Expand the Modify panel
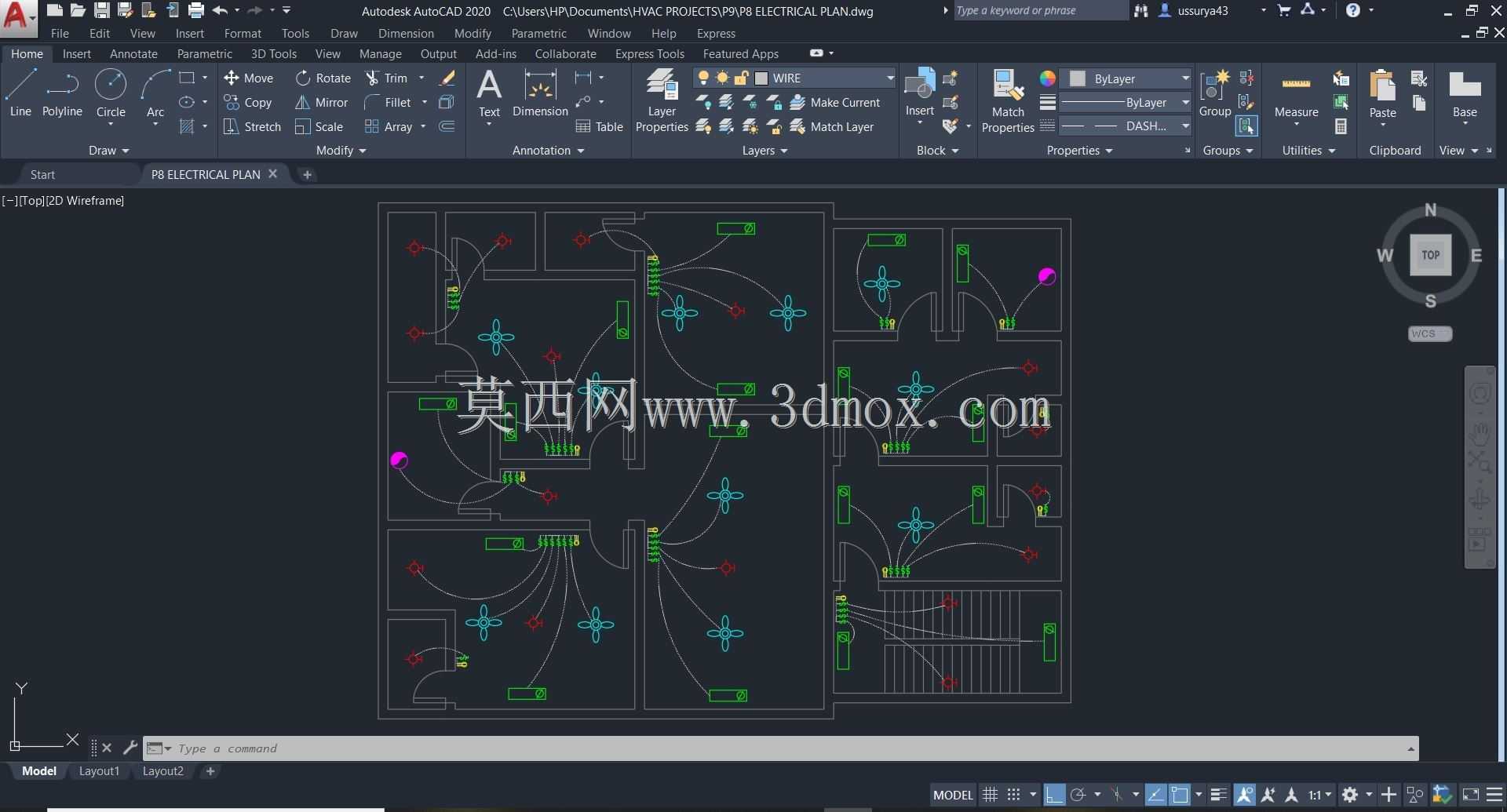This screenshot has width=1507, height=812. tap(341, 151)
